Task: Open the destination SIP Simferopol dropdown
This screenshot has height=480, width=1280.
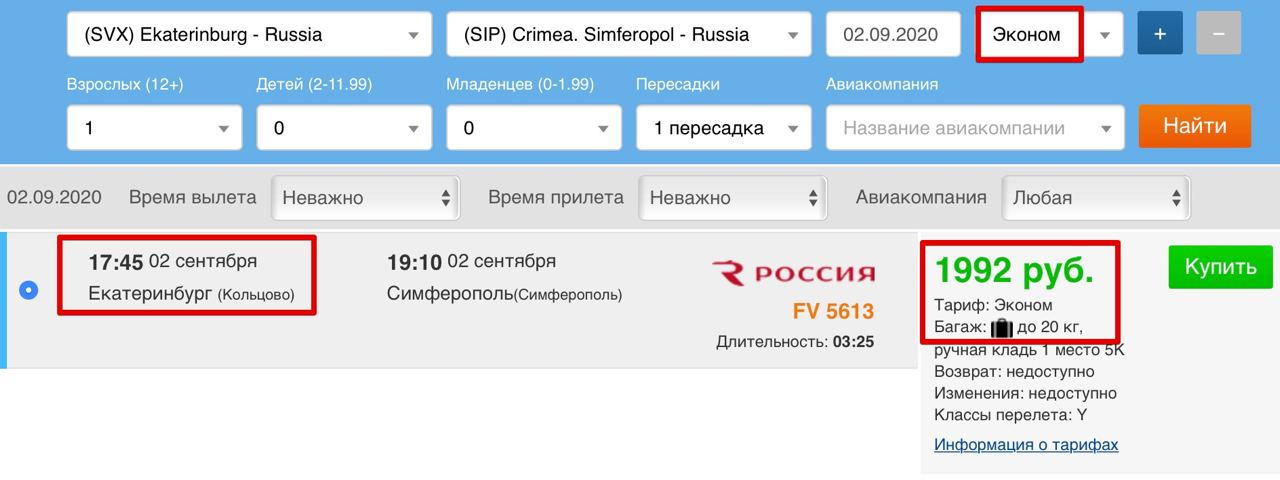Action: 628,34
